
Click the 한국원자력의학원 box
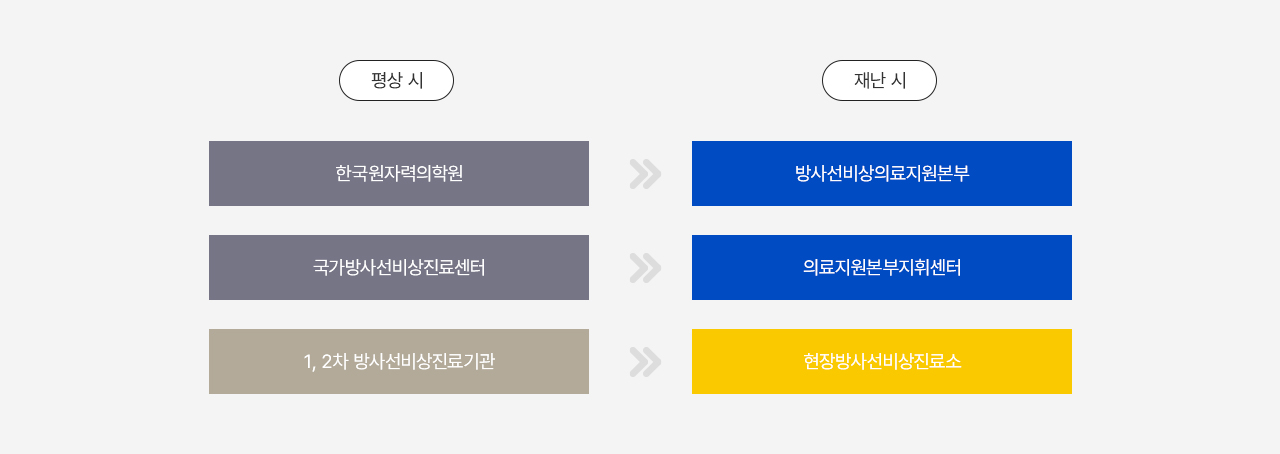(398, 174)
